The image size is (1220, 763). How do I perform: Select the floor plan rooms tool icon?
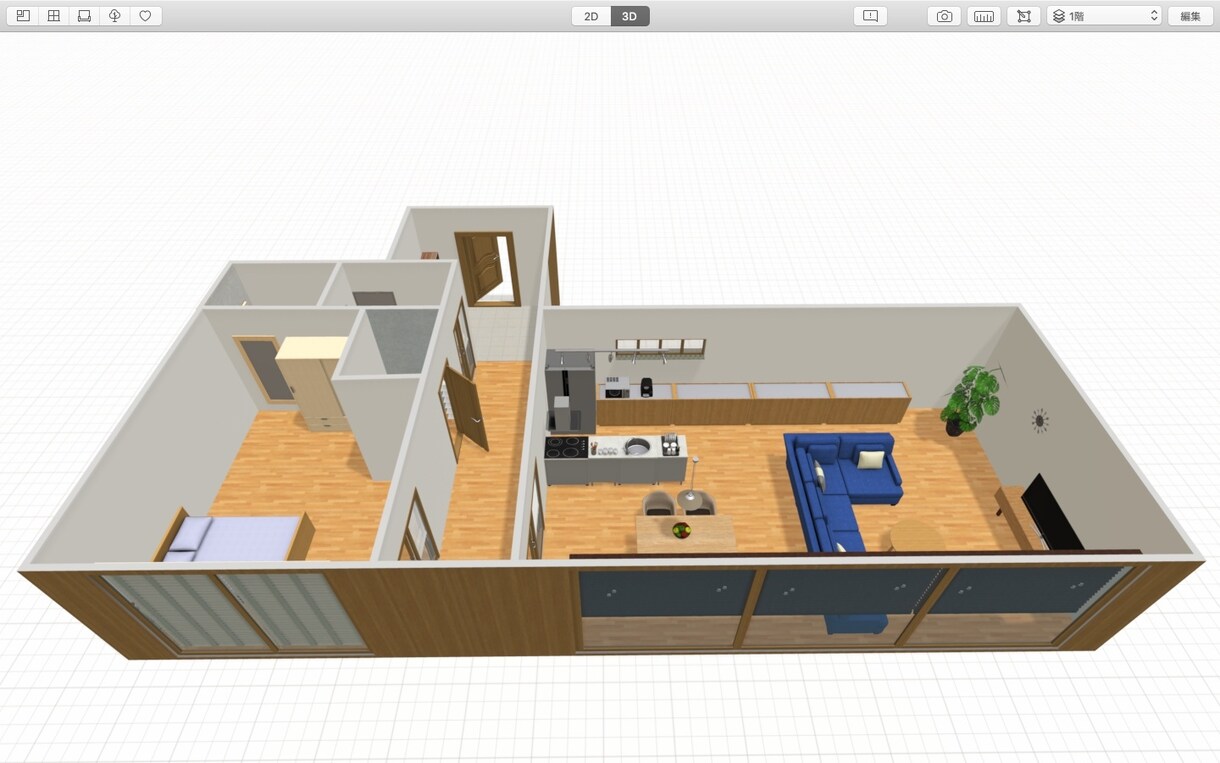(23, 16)
